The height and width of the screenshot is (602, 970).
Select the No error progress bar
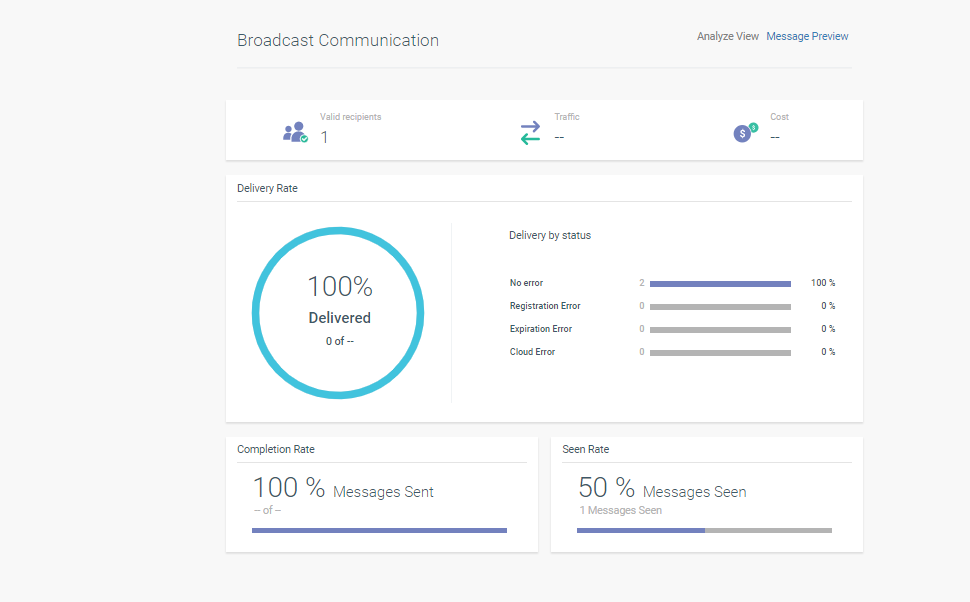pyautogui.click(x=720, y=284)
